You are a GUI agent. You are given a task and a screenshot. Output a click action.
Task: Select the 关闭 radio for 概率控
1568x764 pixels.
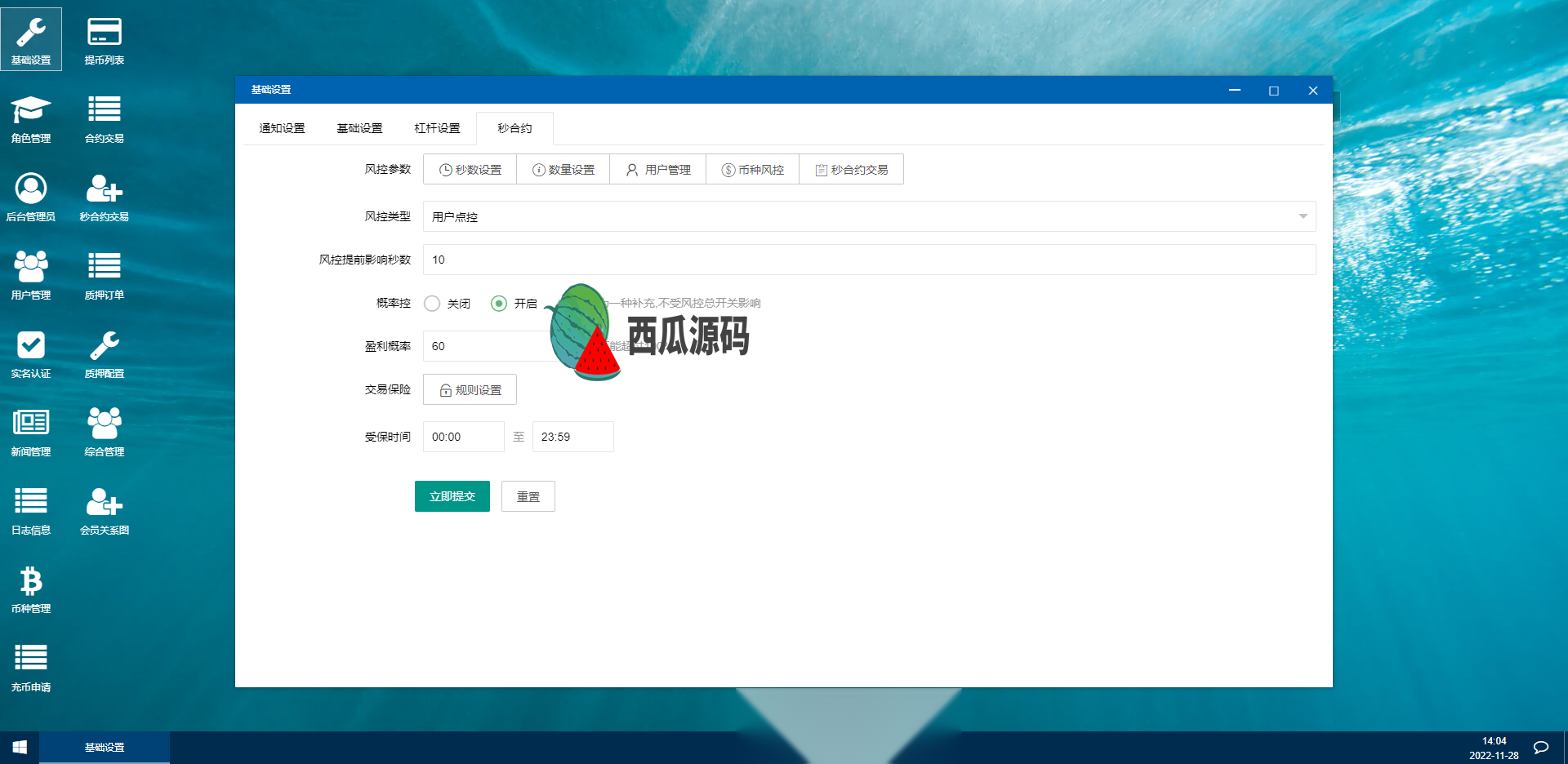pos(432,304)
